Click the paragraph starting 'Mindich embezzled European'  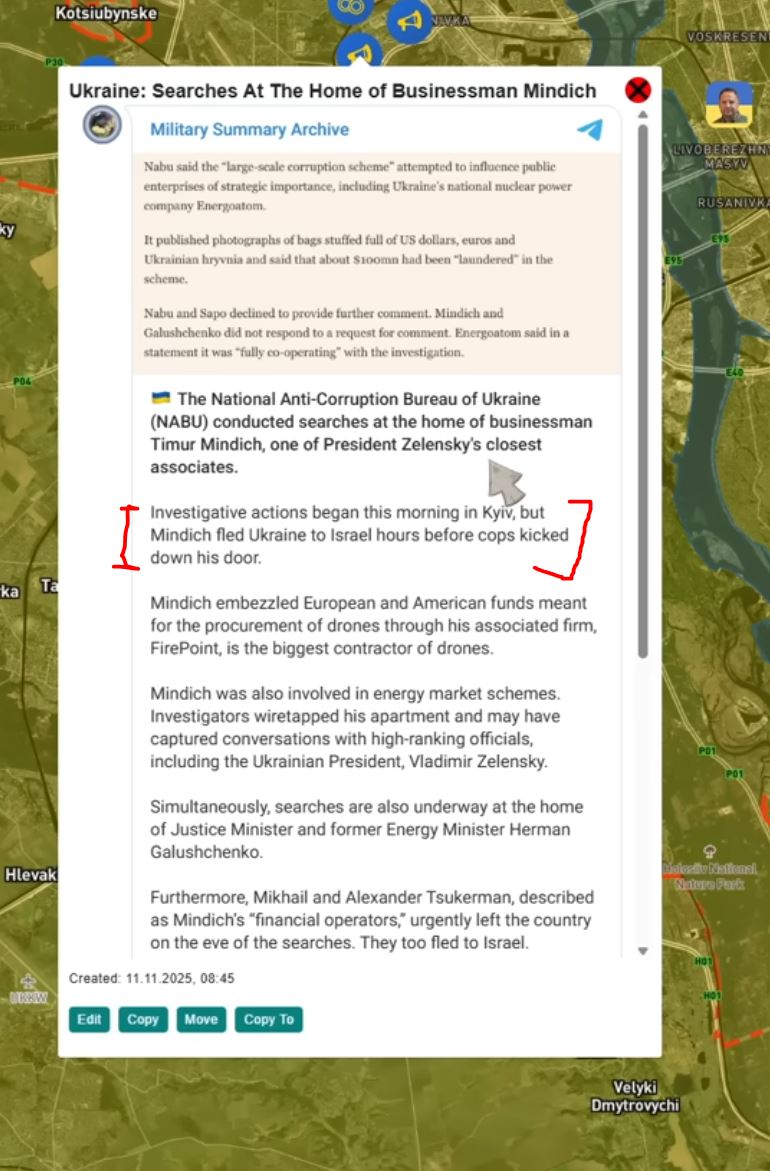tap(373, 625)
